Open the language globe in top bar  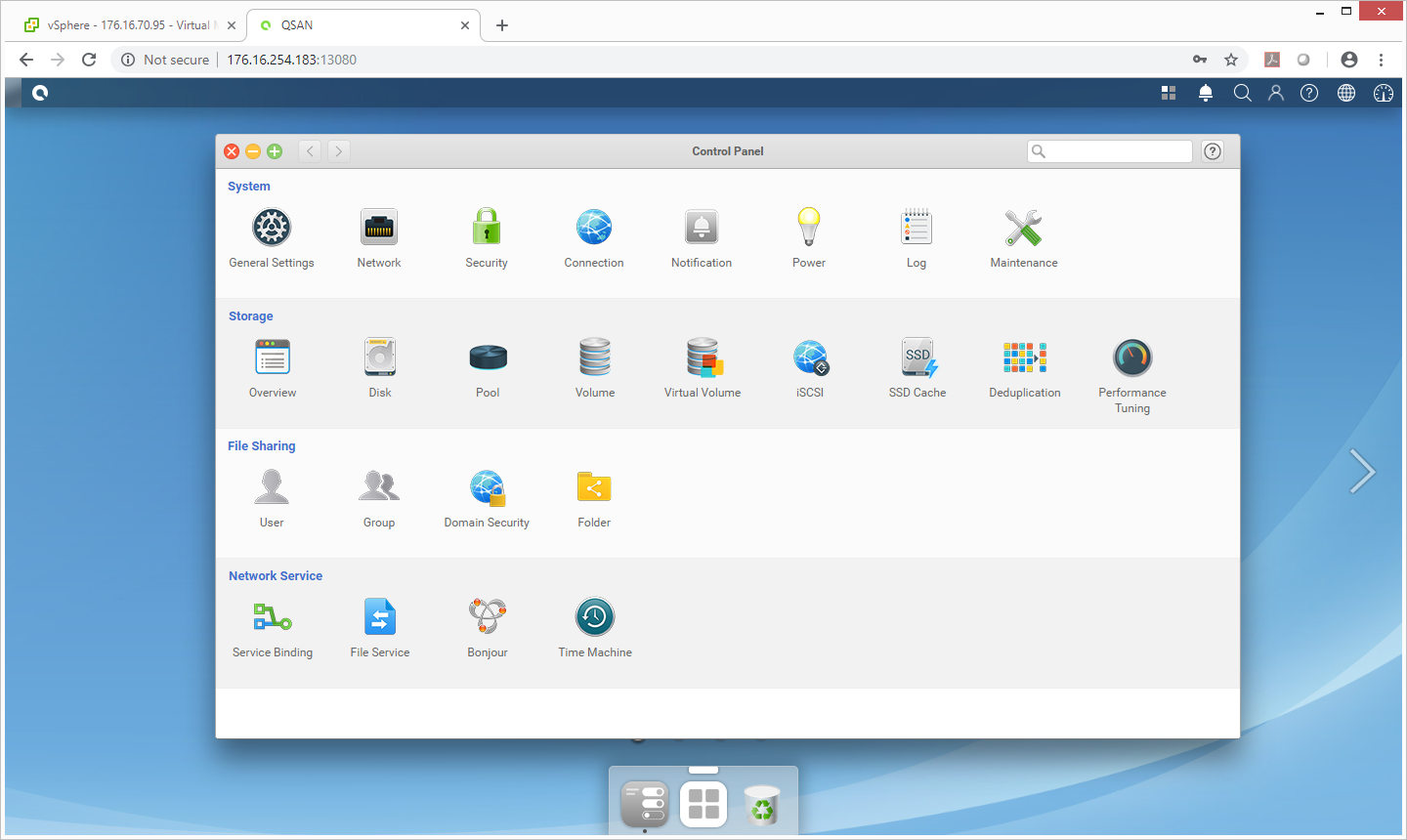(x=1346, y=93)
